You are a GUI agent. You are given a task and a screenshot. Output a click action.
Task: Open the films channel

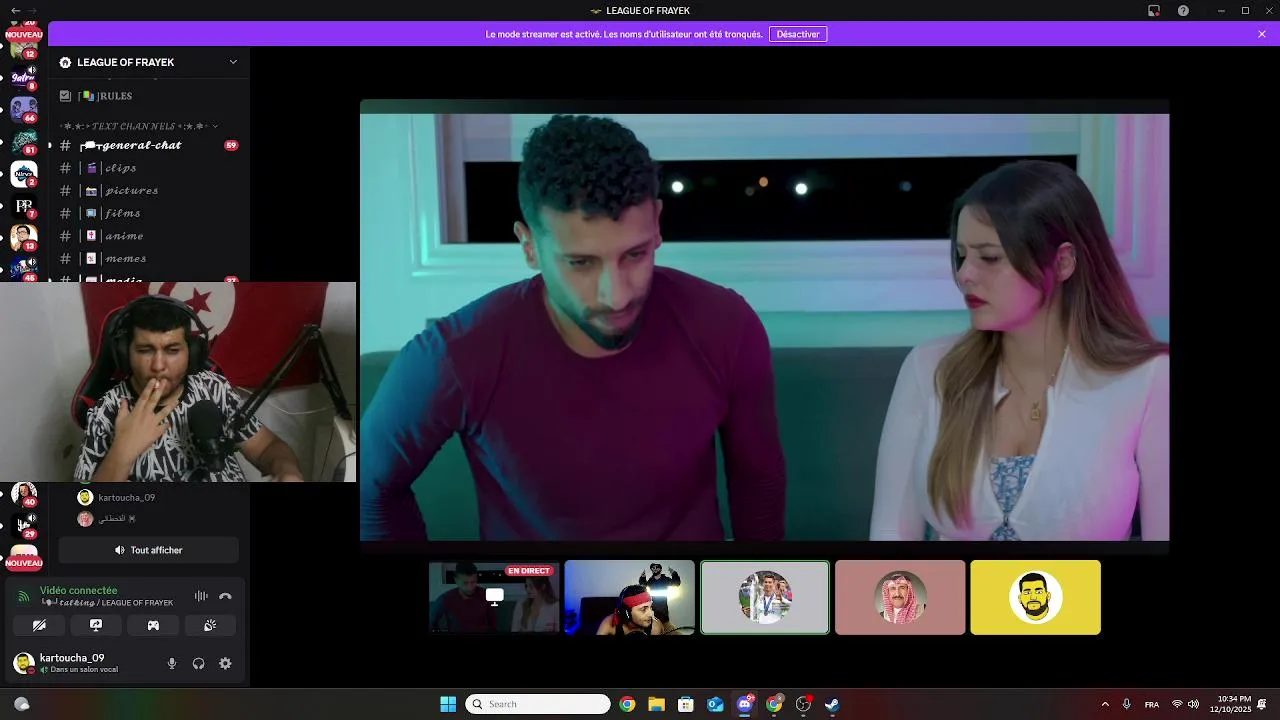coord(148,213)
